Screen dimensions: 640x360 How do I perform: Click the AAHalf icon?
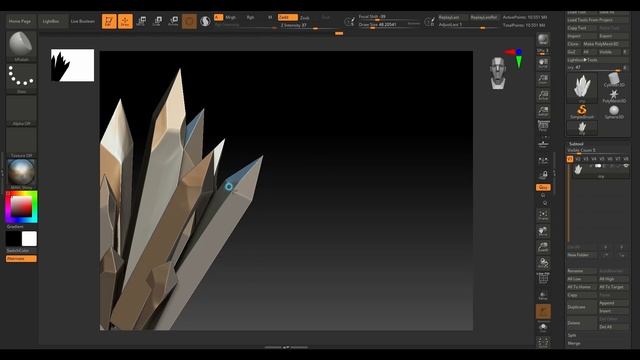point(543,111)
